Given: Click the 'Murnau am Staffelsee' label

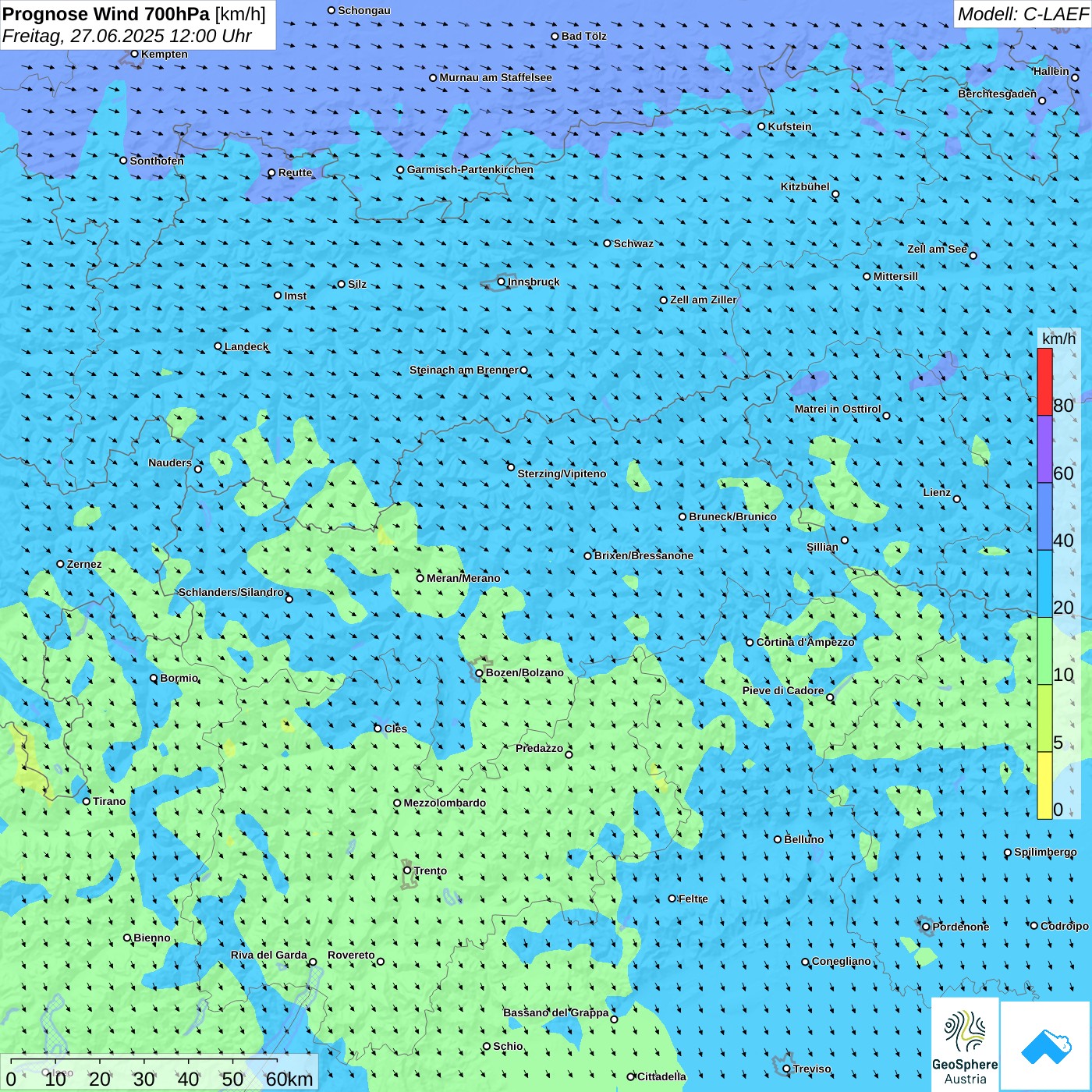Looking at the screenshot, I should pos(496,77).
